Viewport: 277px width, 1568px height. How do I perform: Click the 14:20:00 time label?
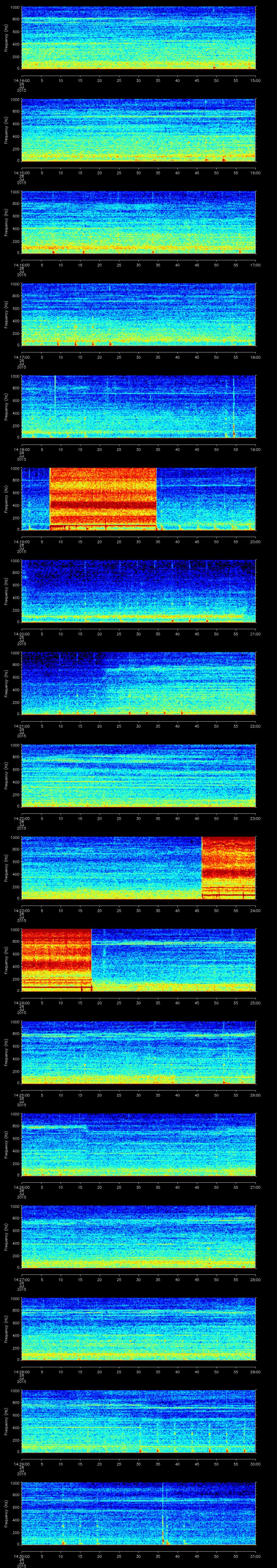click(x=21, y=634)
